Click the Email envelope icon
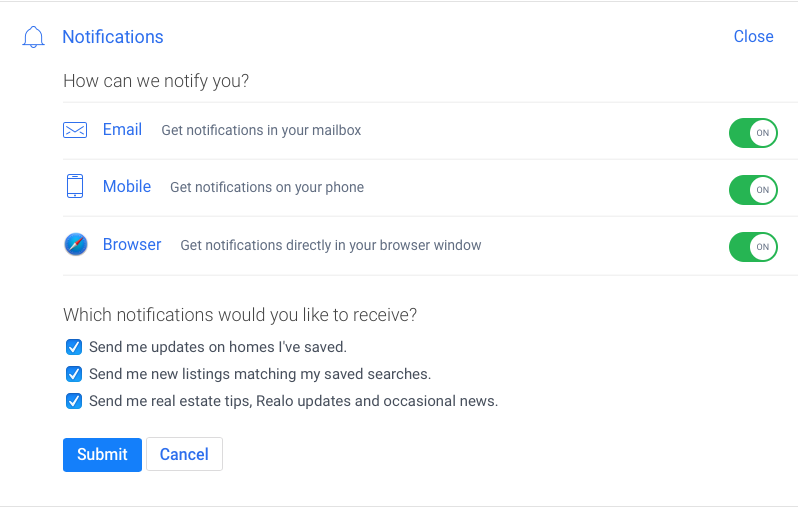798x508 pixels. pyautogui.click(x=75, y=130)
